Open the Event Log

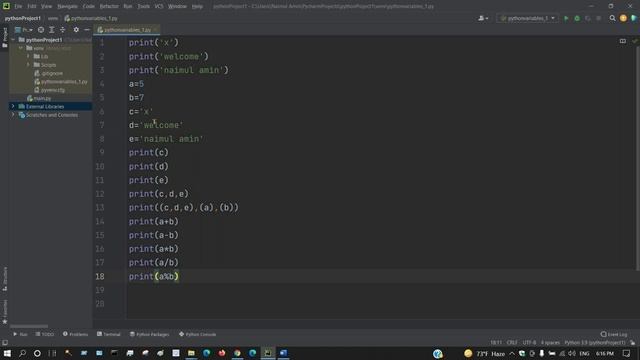point(614,334)
